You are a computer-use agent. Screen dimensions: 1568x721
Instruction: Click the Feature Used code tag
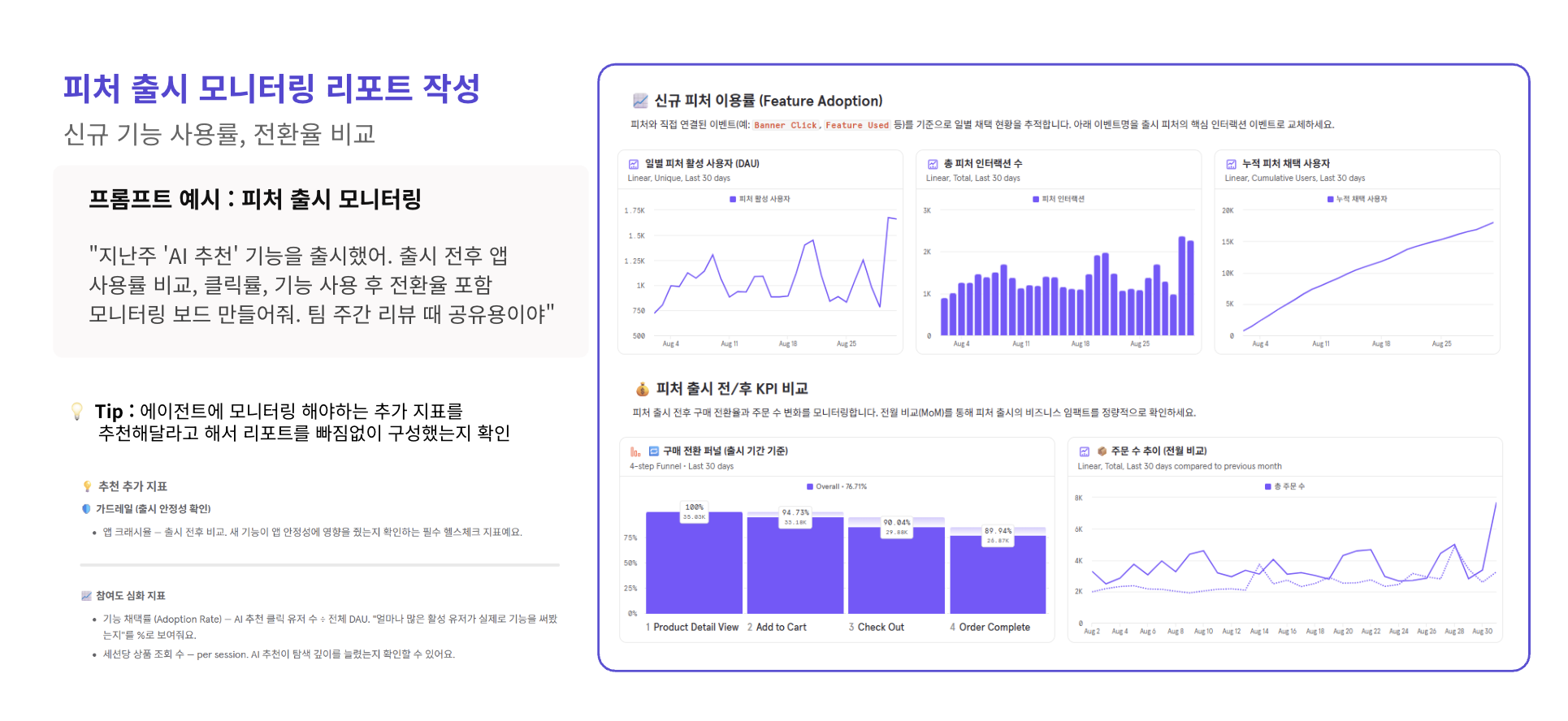point(857,125)
